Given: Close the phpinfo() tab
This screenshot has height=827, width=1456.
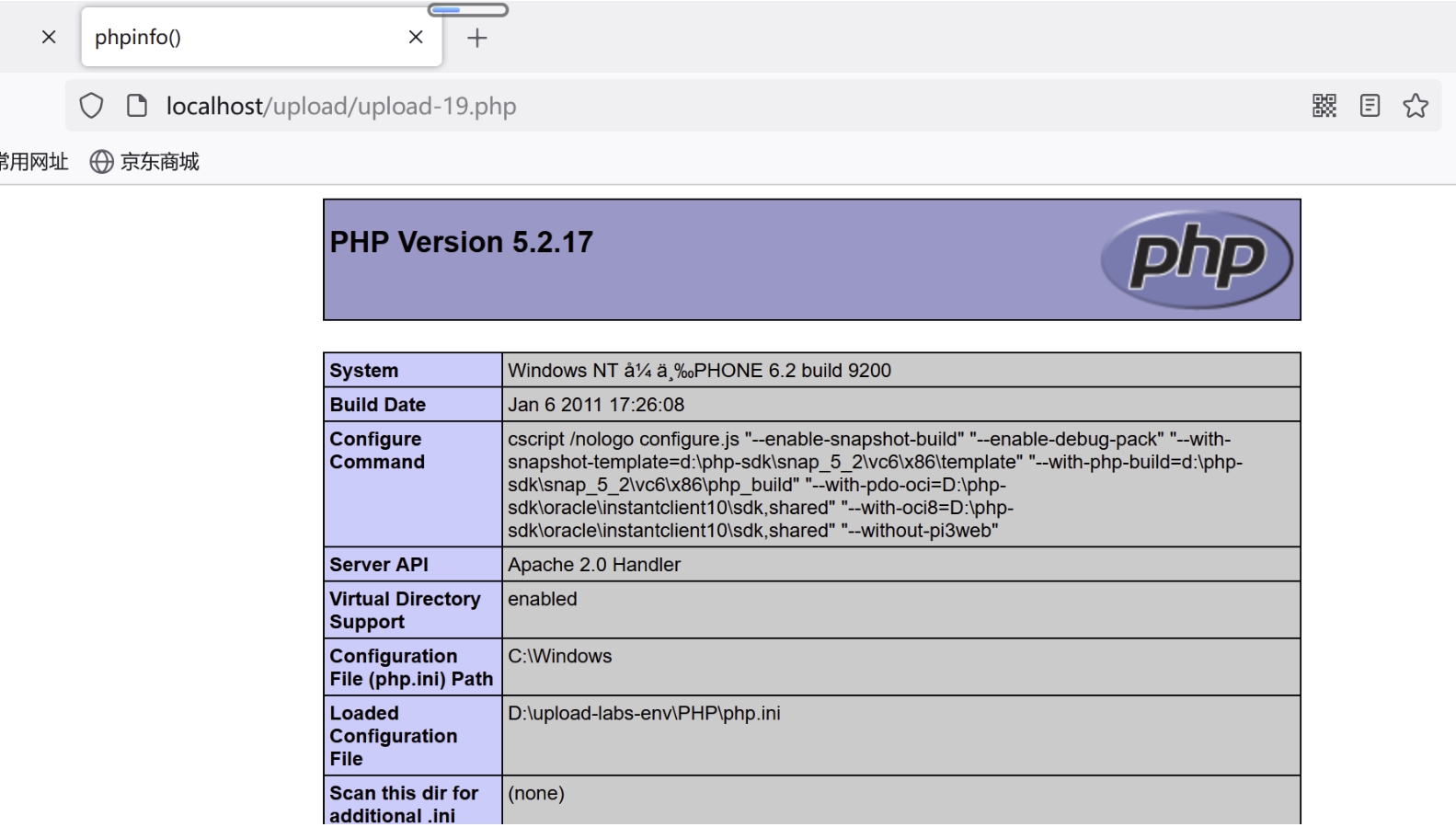Looking at the screenshot, I should tap(416, 37).
